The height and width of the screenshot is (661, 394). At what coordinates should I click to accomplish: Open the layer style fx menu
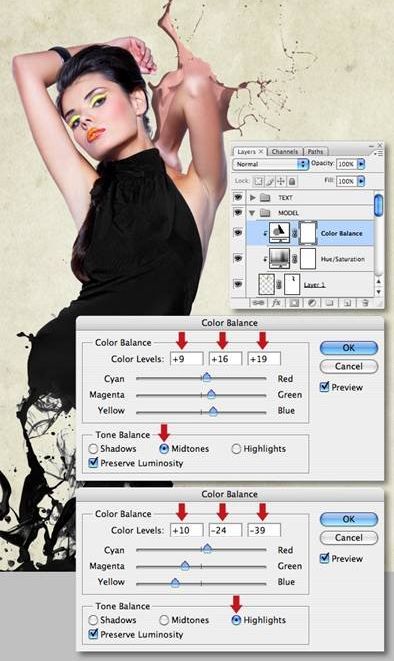276,303
